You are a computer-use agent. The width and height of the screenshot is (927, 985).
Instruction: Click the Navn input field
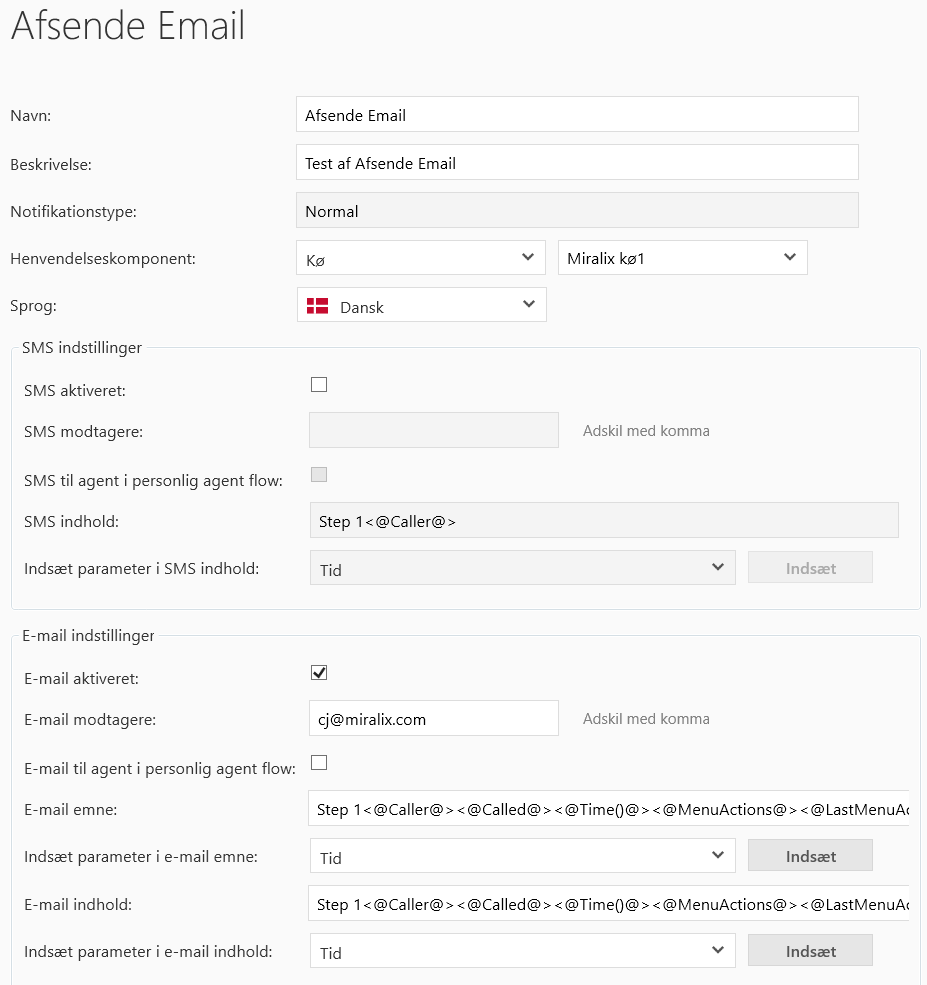(x=577, y=114)
